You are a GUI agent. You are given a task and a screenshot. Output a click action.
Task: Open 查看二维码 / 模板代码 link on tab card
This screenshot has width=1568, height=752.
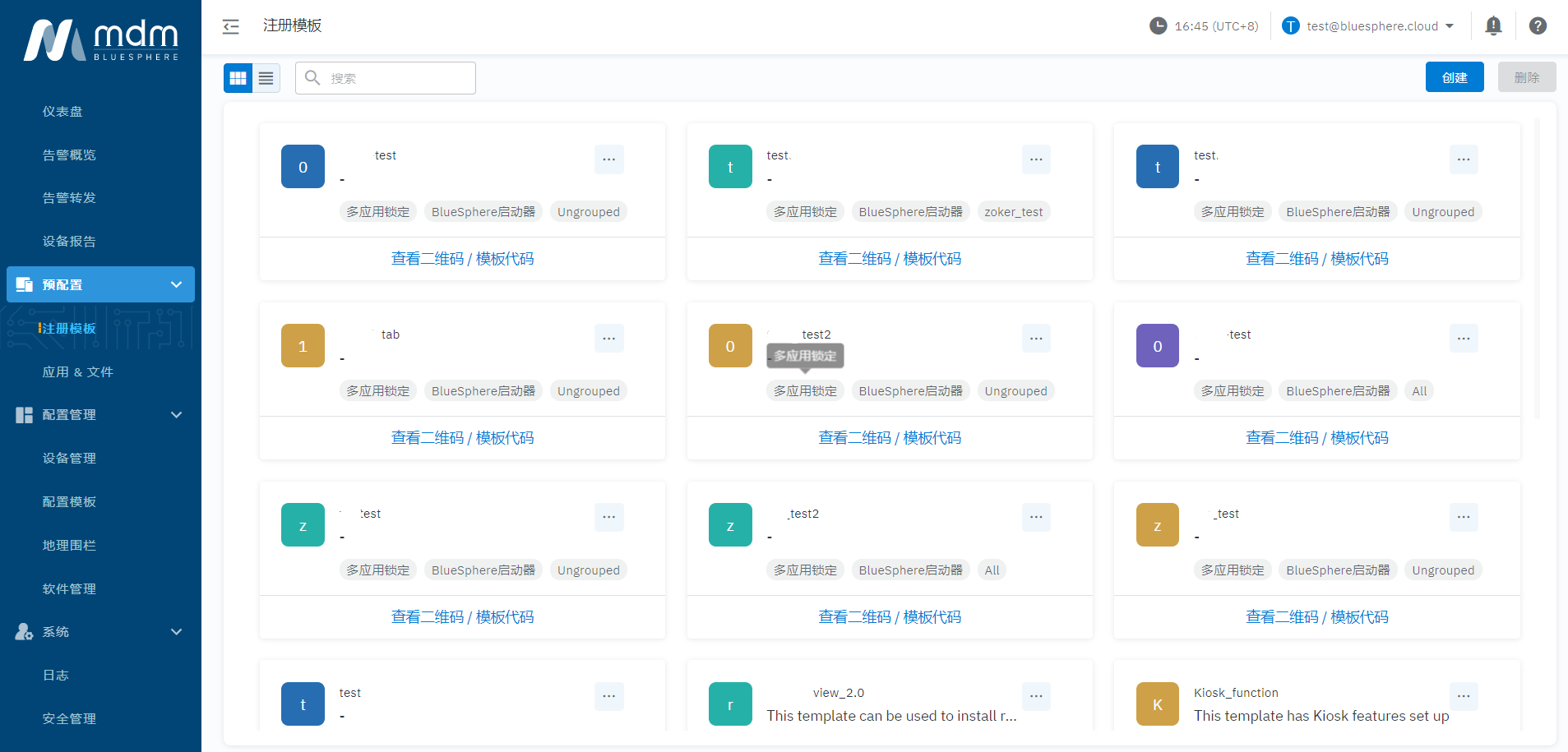coord(462,438)
